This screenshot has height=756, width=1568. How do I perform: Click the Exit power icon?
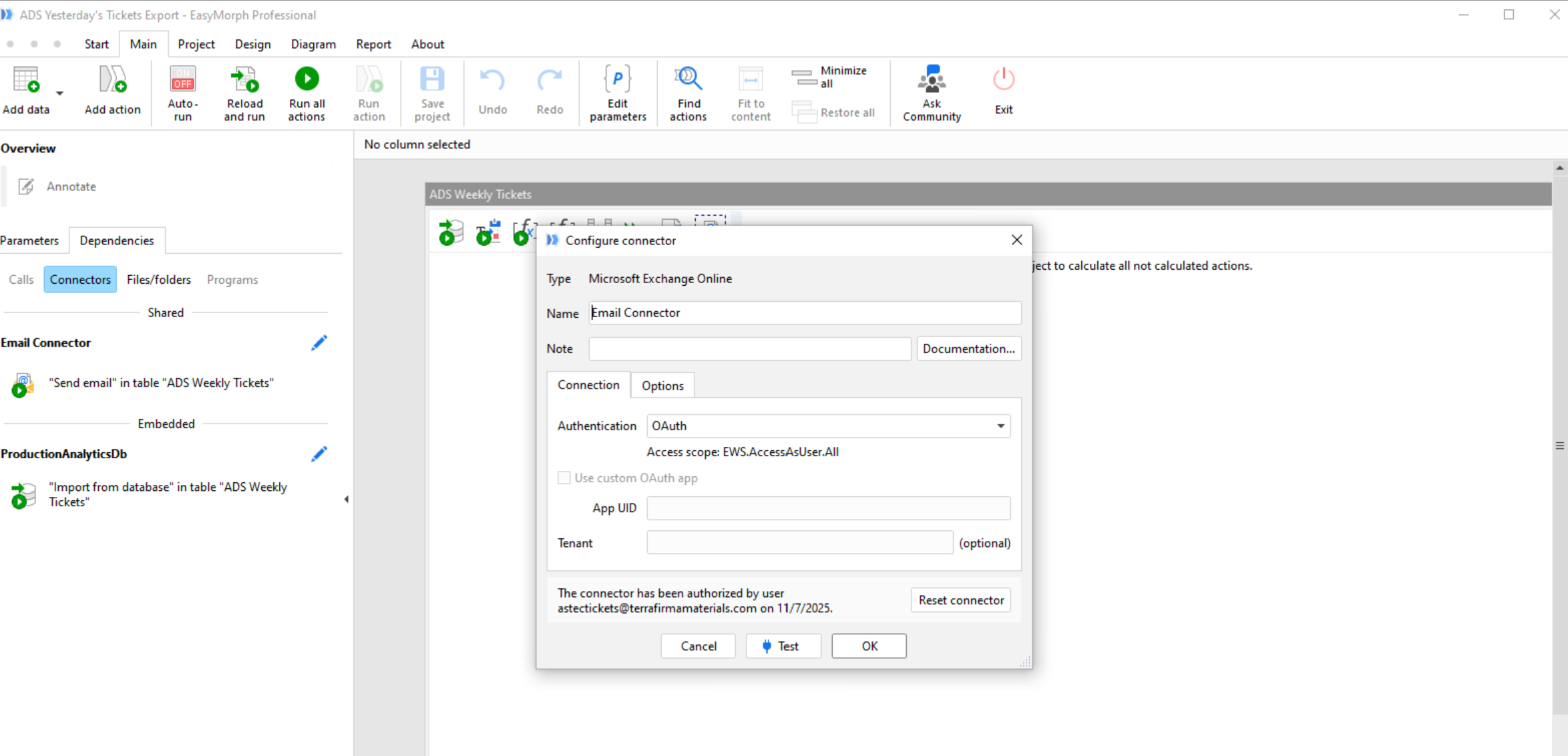click(x=1003, y=80)
